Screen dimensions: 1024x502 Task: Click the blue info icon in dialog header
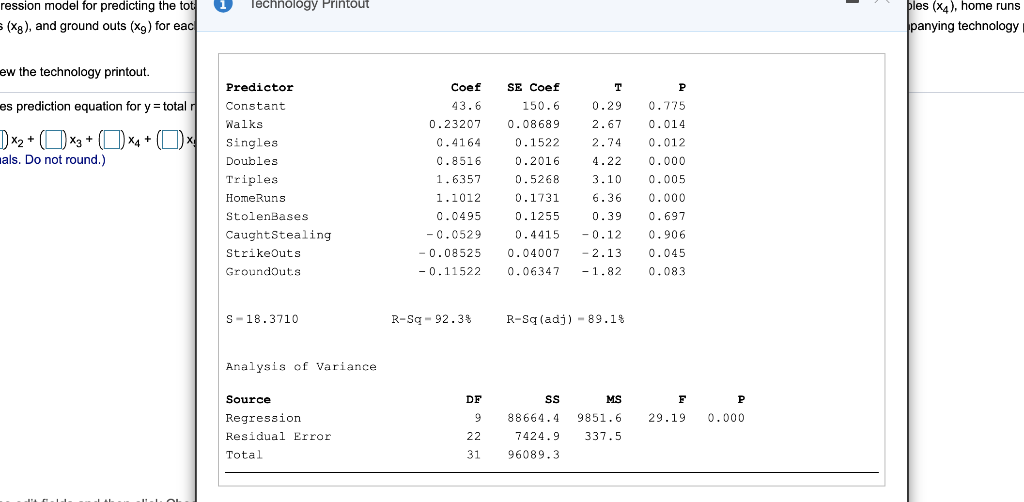(224, 5)
